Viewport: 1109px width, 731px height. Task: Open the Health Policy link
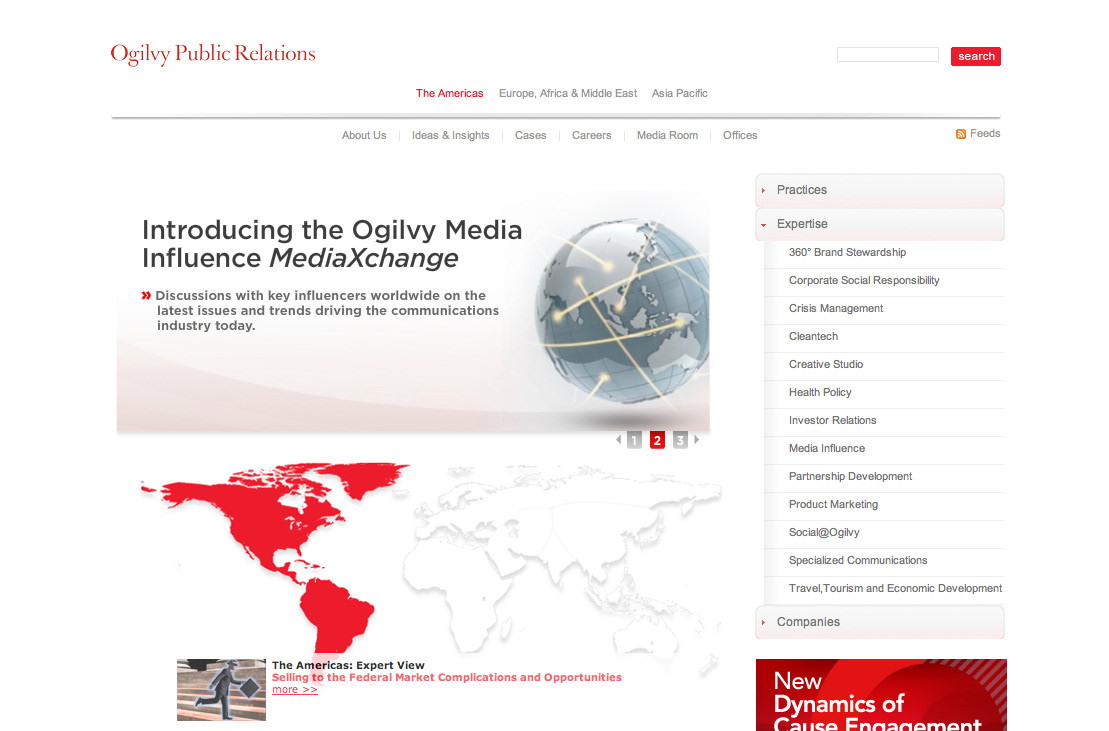pyautogui.click(x=820, y=392)
